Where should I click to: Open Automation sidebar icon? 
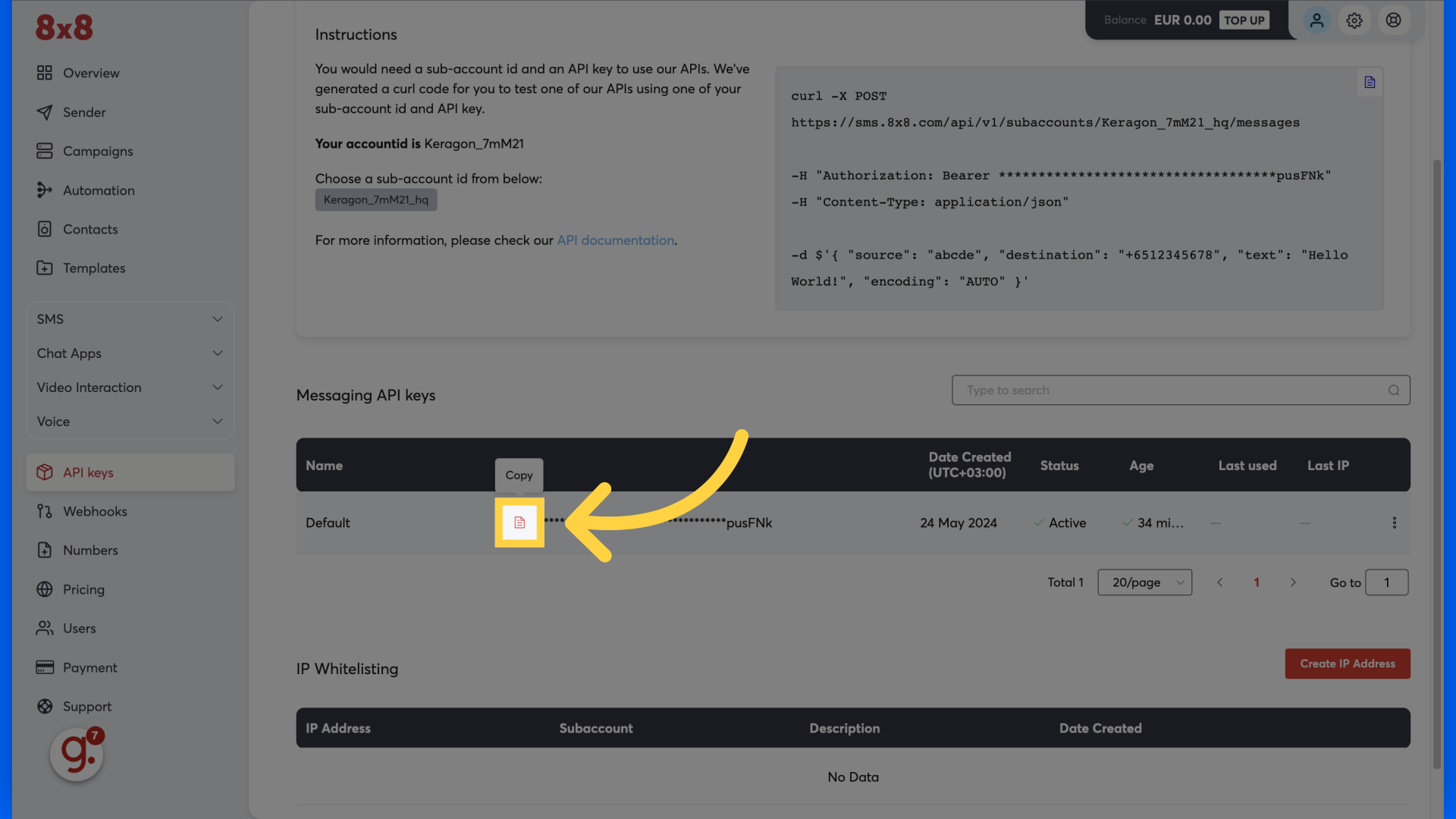pyautogui.click(x=45, y=190)
